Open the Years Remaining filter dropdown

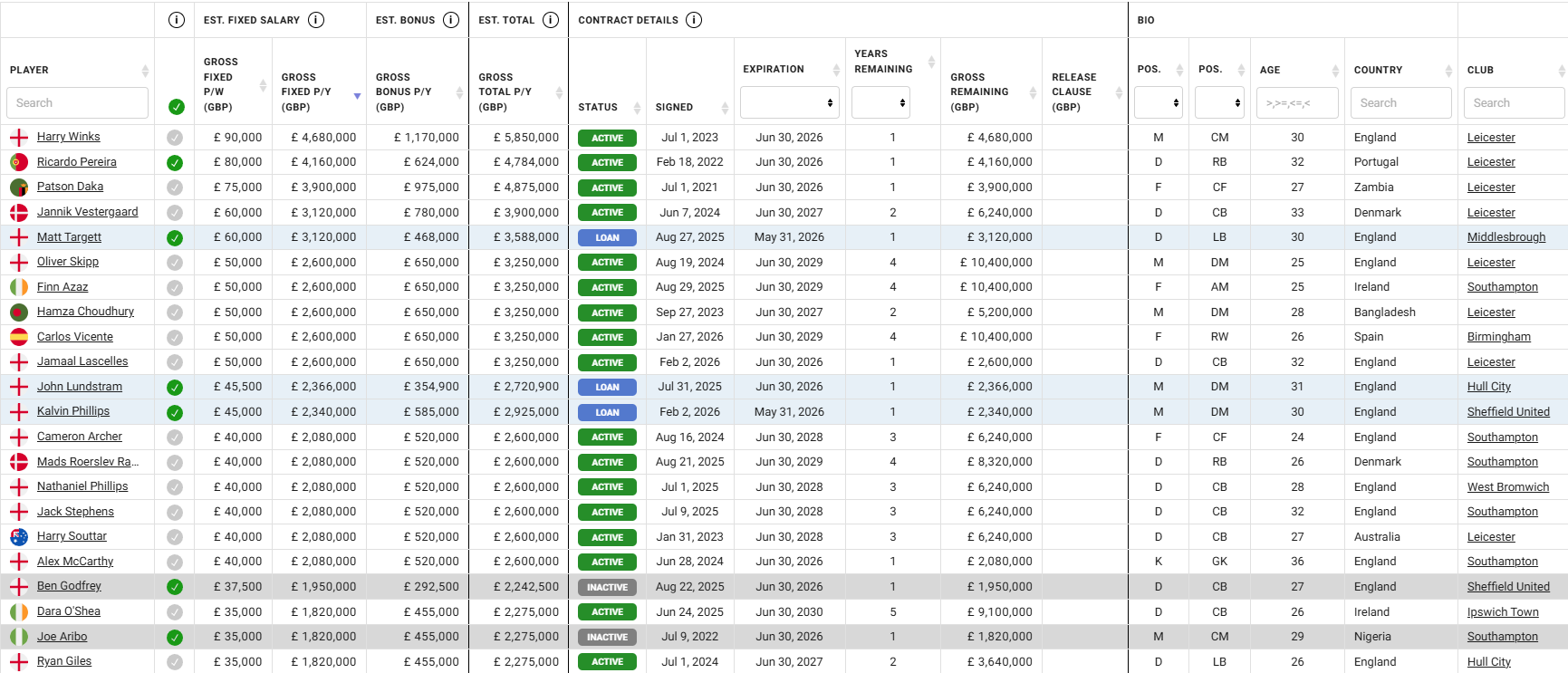click(x=880, y=103)
